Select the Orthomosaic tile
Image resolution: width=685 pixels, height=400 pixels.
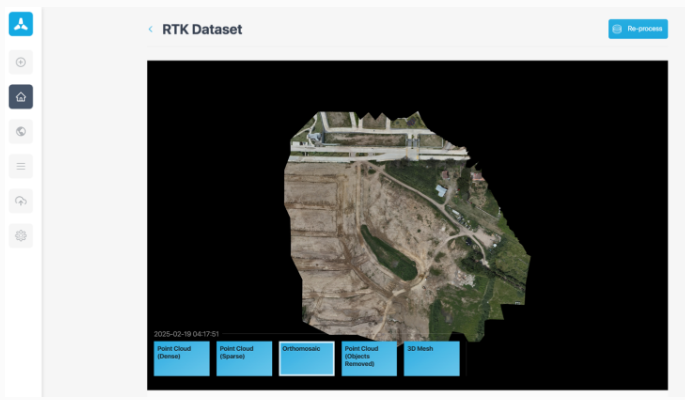click(x=307, y=359)
